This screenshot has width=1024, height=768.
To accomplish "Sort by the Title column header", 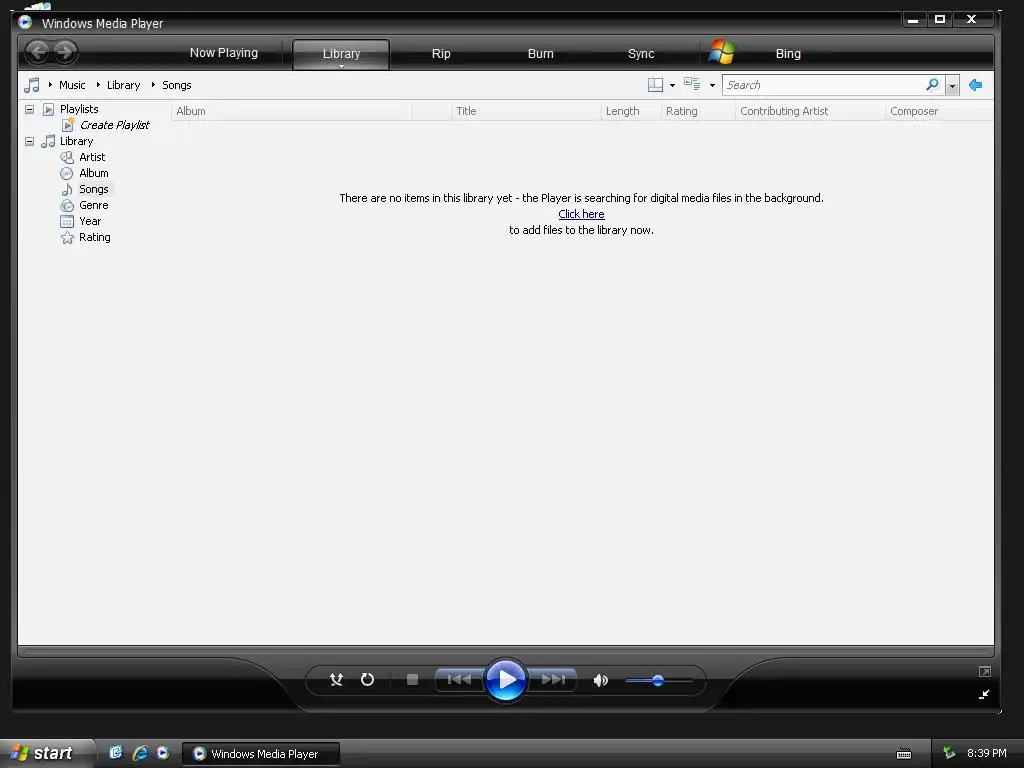I will 526,111.
